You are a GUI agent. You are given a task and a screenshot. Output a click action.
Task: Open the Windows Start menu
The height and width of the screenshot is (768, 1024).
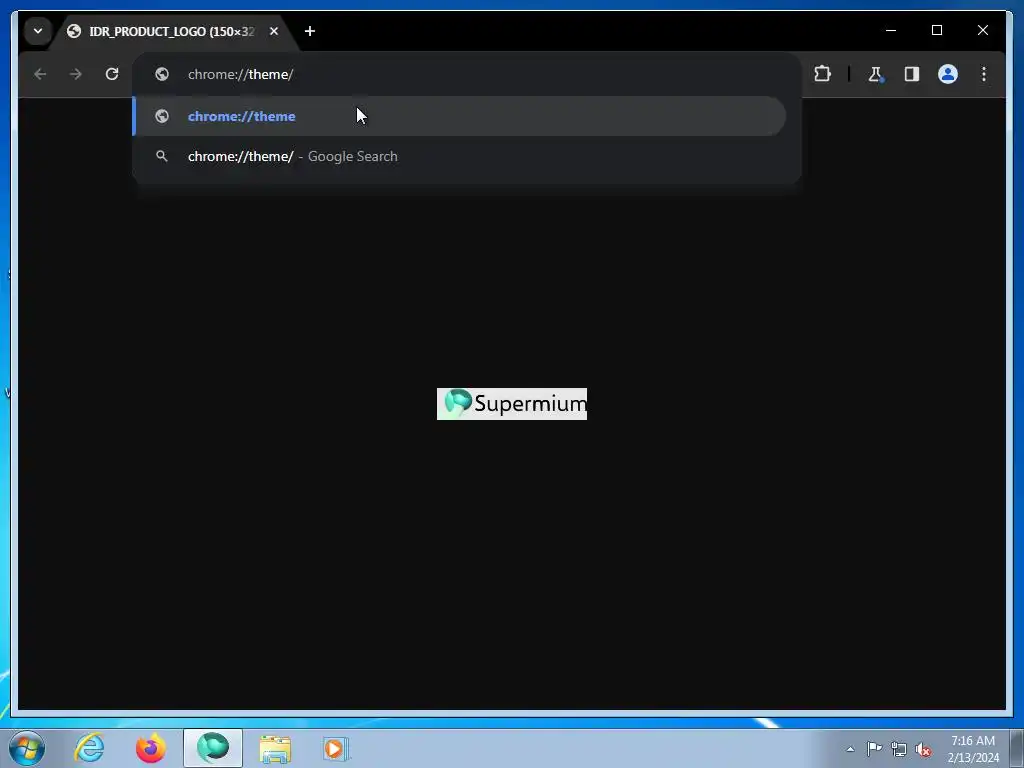27,748
